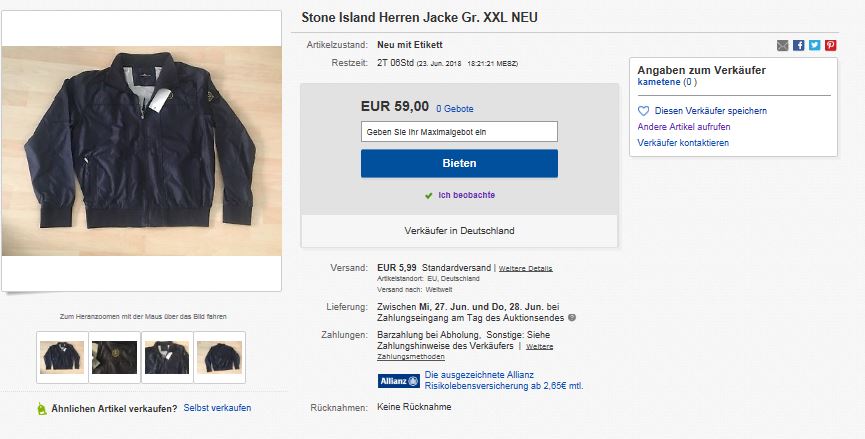Expand 'Weitere Details' for shipping
Screen dimensions: 865x439
(525, 268)
